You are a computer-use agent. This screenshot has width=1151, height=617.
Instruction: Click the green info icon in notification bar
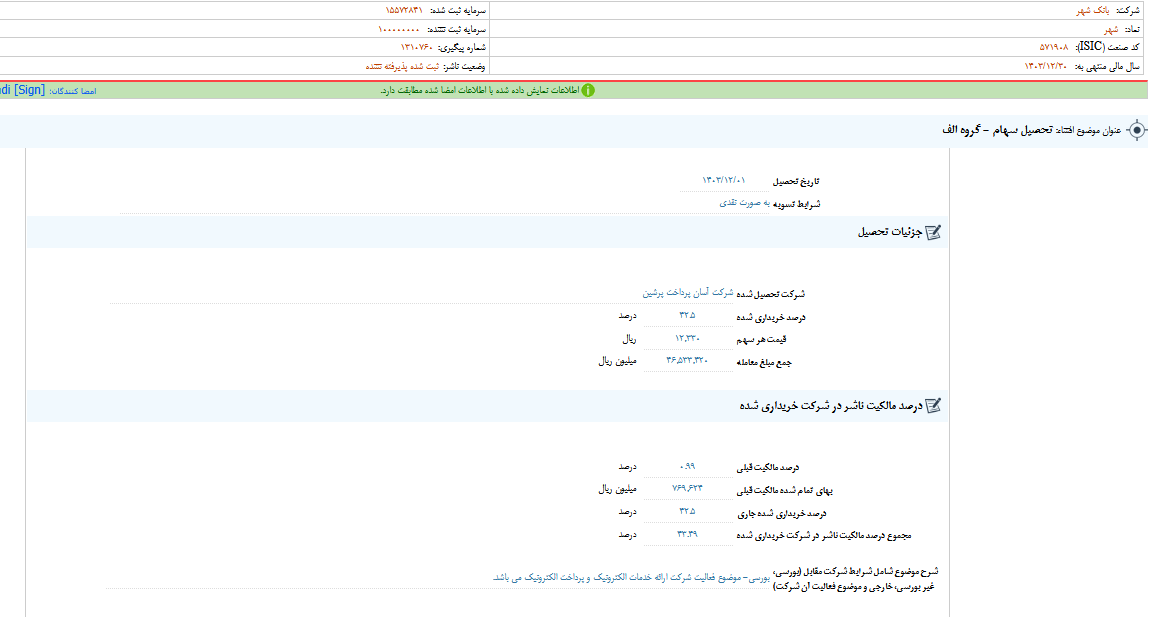point(589,90)
